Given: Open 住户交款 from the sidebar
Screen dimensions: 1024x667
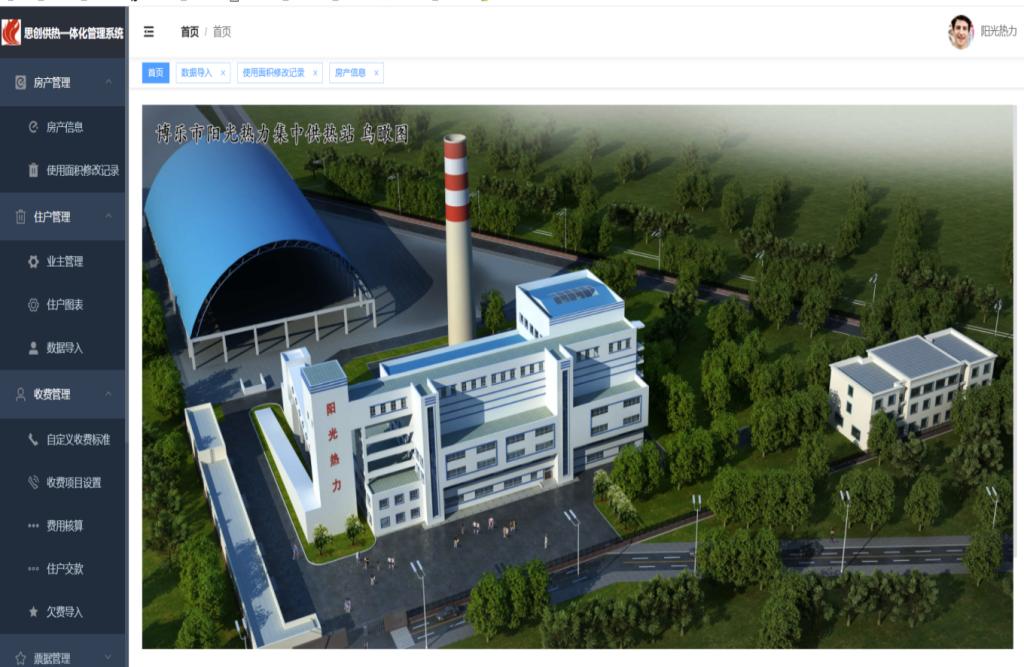Looking at the screenshot, I should pyautogui.click(x=64, y=569).
